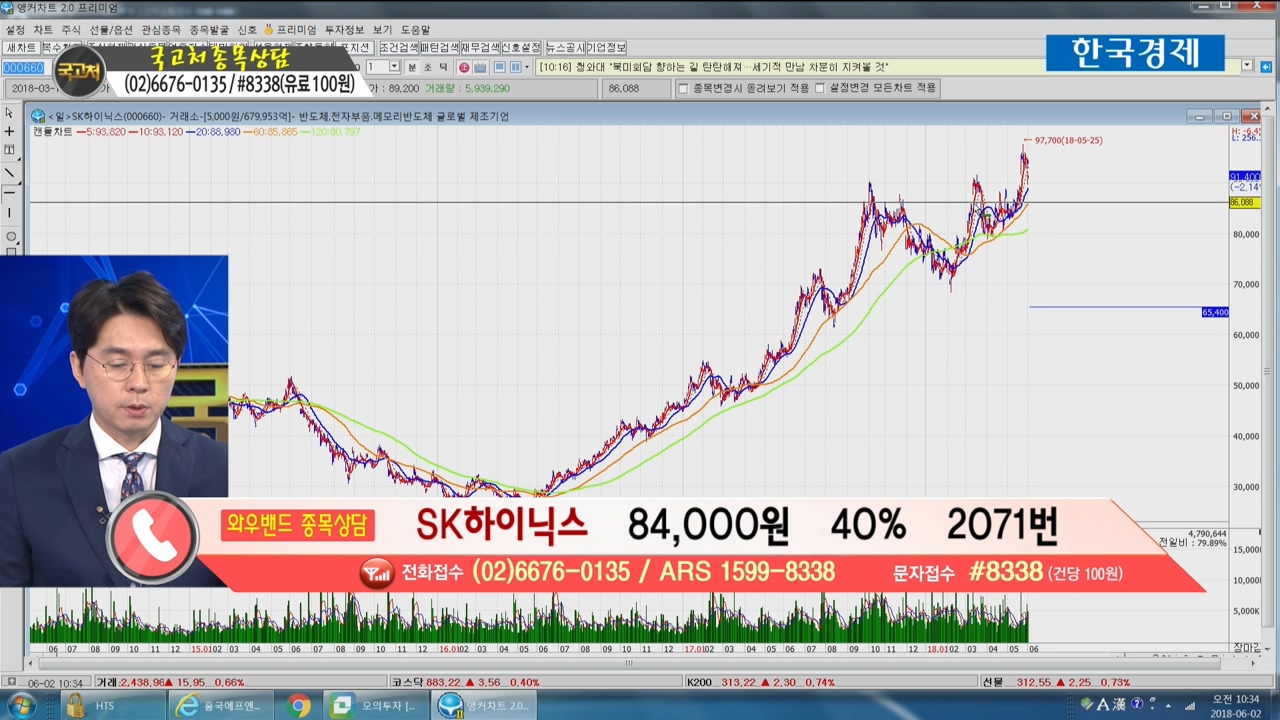Click the 기업정보 toolbar button
1280x720 pixels.
click(606, 48)
